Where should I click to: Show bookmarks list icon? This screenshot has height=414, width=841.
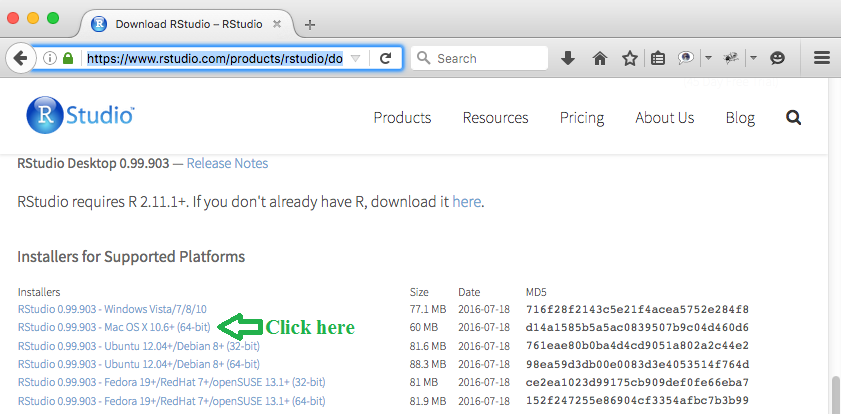pyautogui.click(x=658, y=58)
